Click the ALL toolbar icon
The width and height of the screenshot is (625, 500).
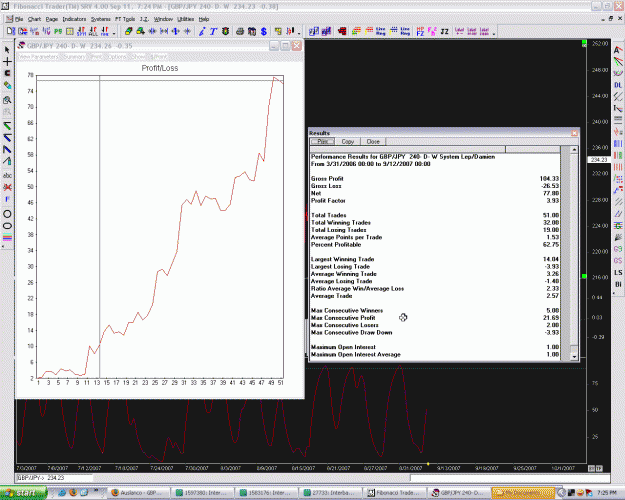coord(93,31)
